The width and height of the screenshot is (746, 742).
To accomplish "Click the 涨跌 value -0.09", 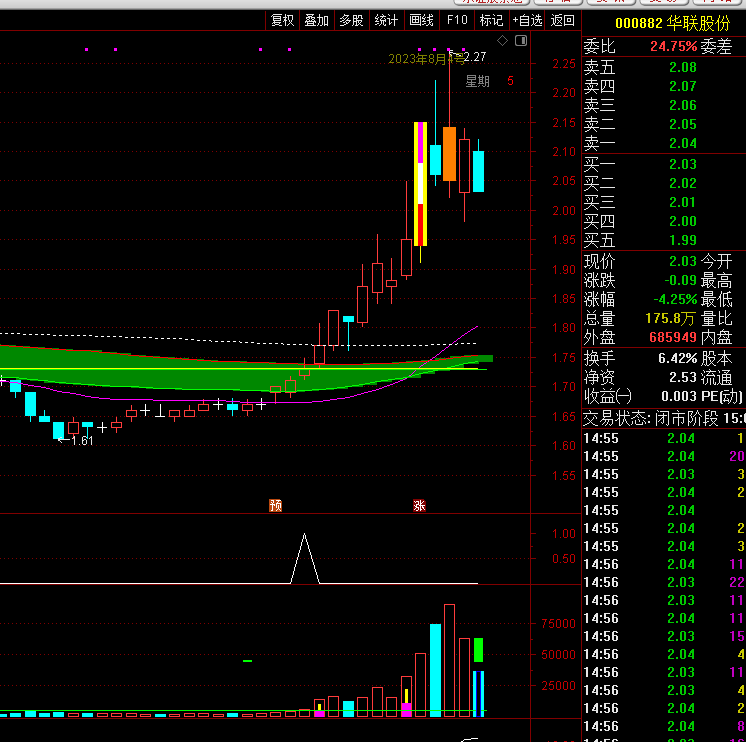I will (x=681, y=281).
